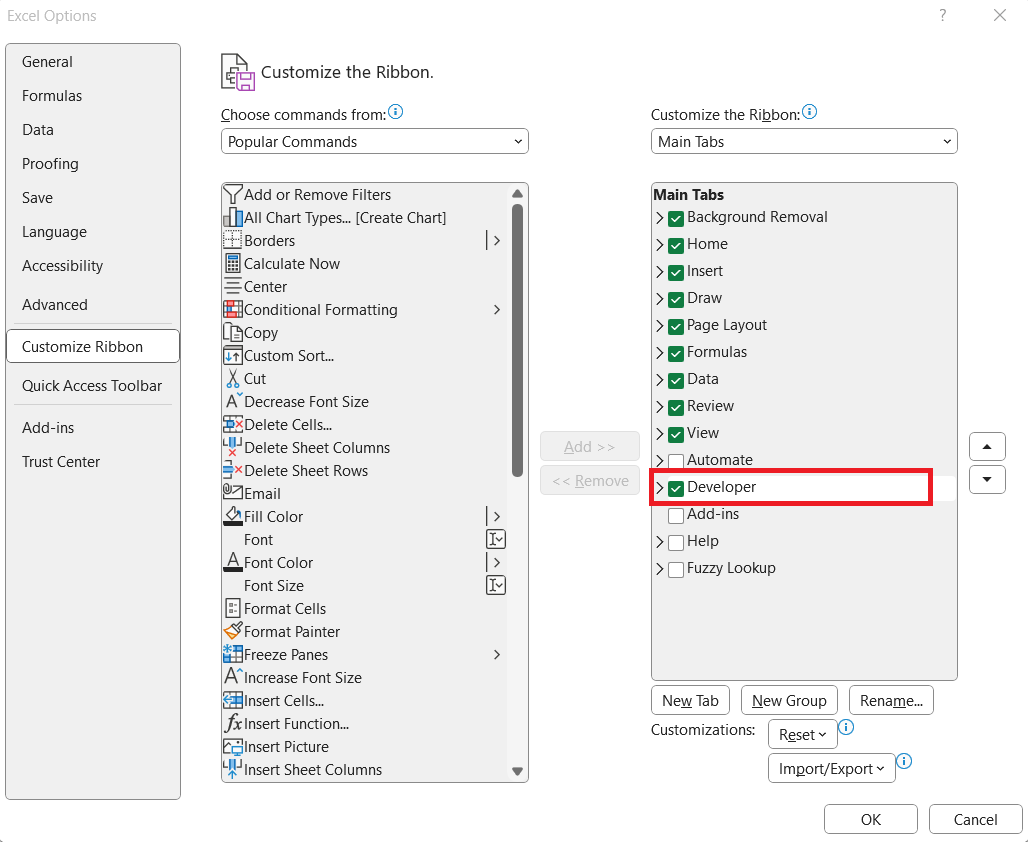Expand the Freeze Panes submenu arrow

497,654
